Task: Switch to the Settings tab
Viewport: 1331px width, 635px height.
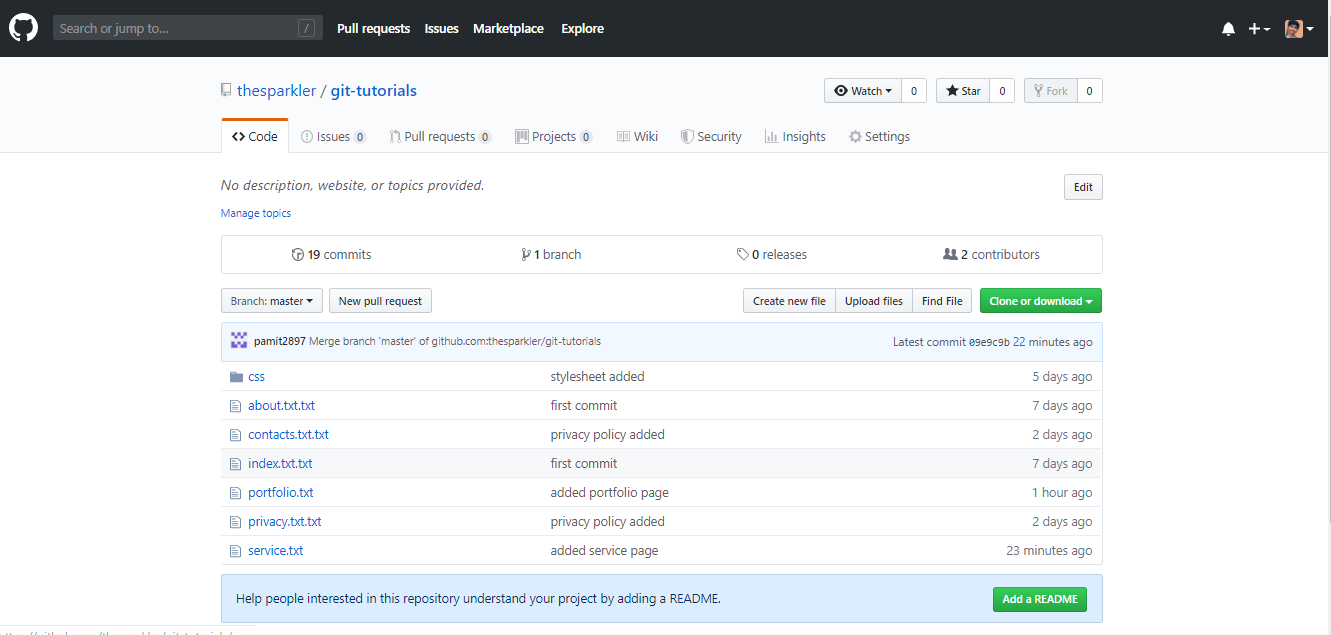Action: 879,136
